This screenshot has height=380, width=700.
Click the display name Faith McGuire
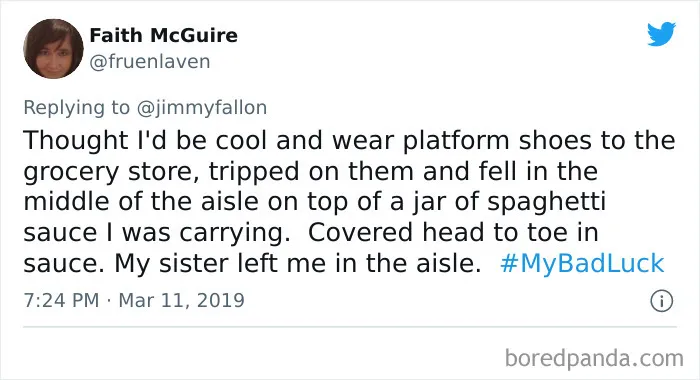click(163, 35)
